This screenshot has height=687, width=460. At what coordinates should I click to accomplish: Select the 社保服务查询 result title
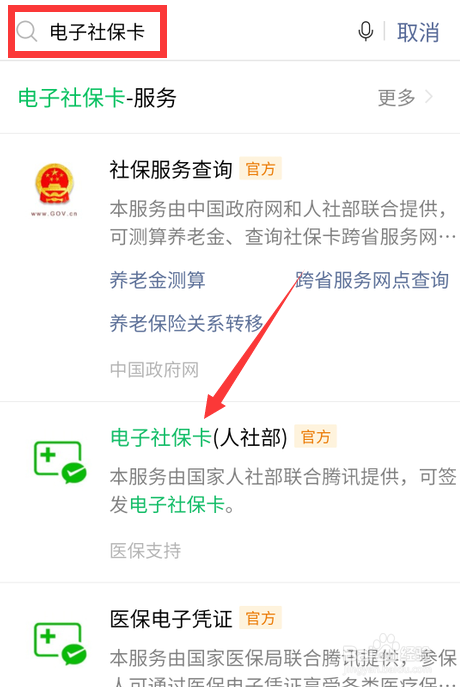(x=171, y=170)
